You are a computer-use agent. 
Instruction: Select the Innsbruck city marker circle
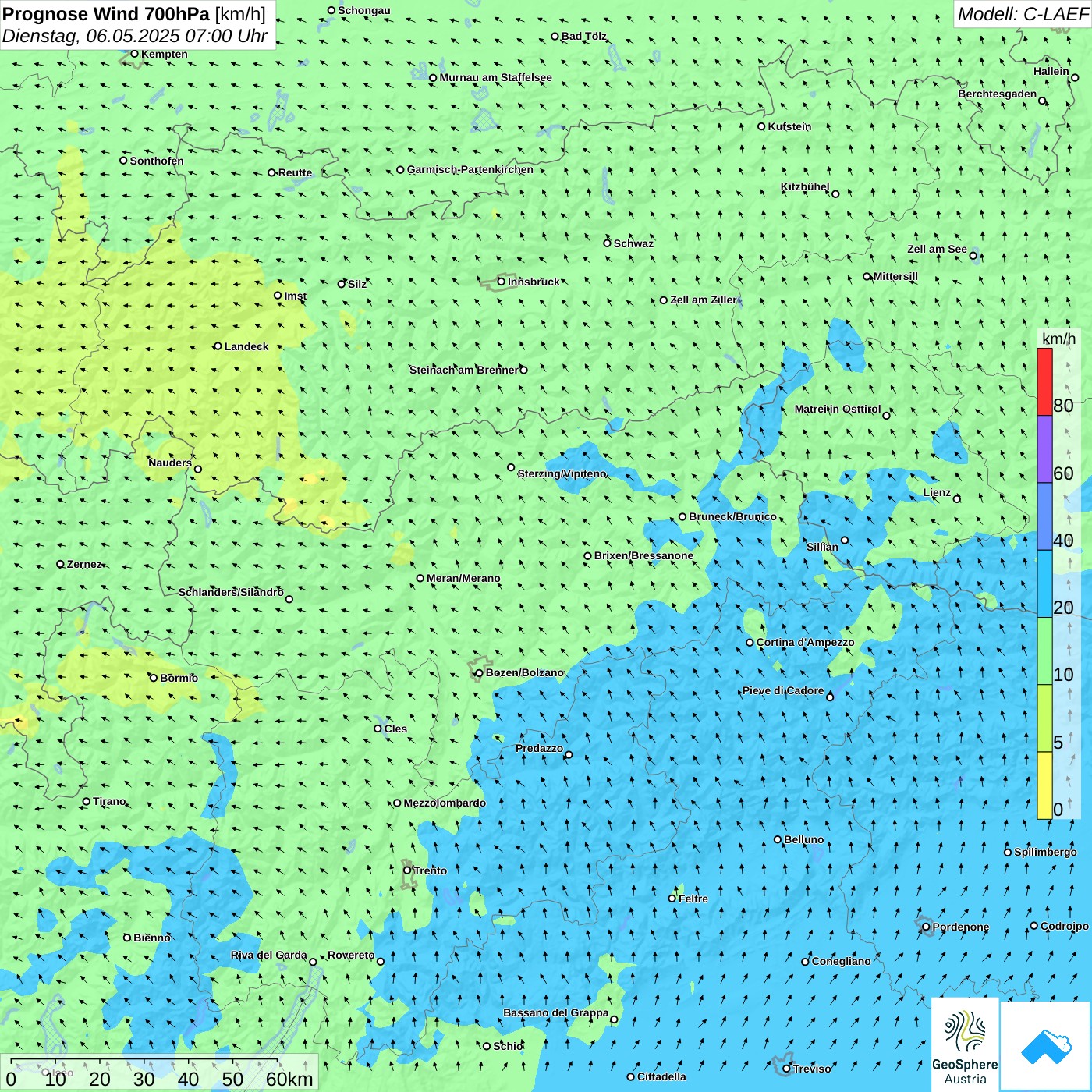502,282
